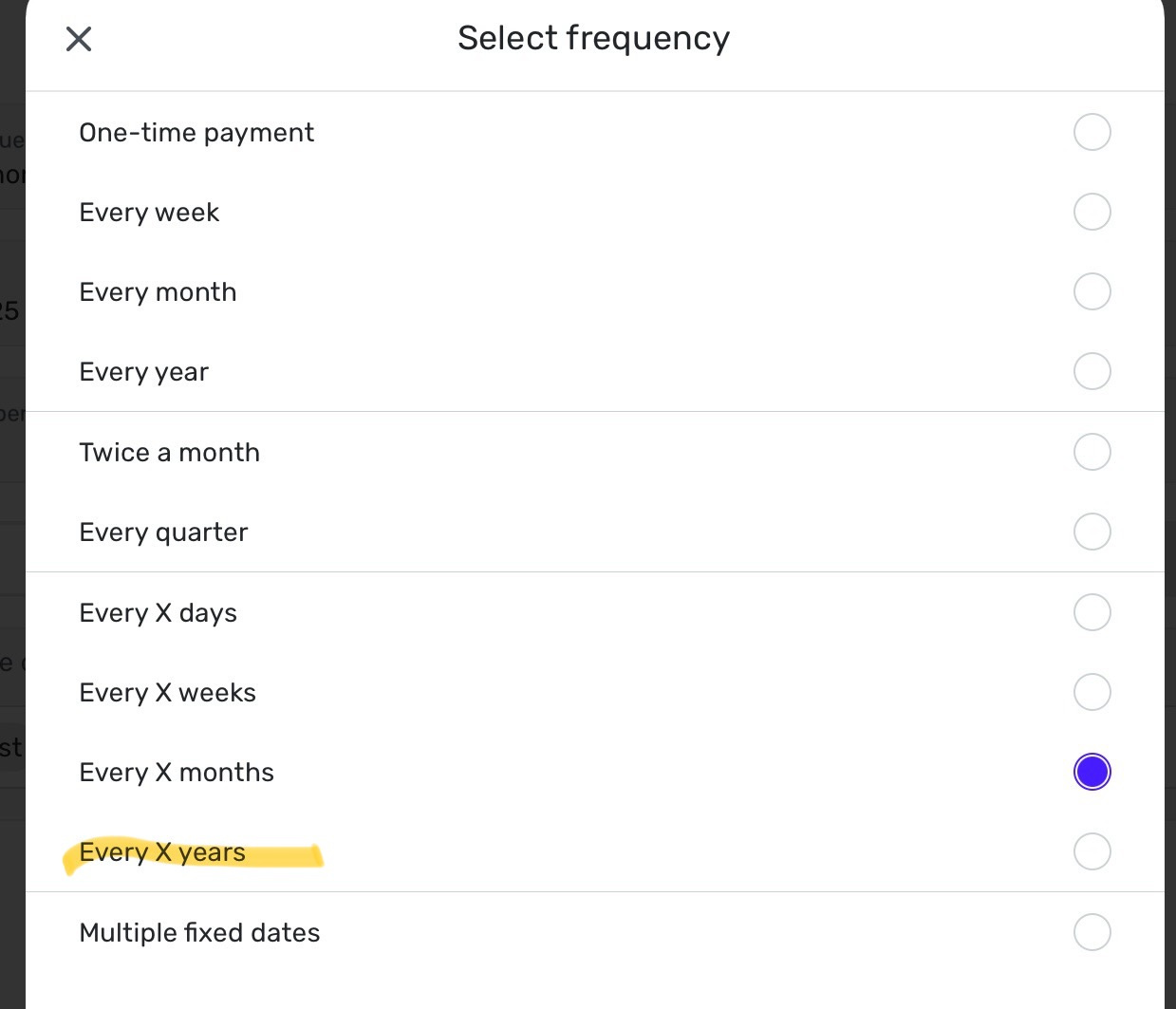Image resolution: width=1176 pixels, height=1009 pixels.
Task: Tap the Twice a month label
Action: [169, 453]
